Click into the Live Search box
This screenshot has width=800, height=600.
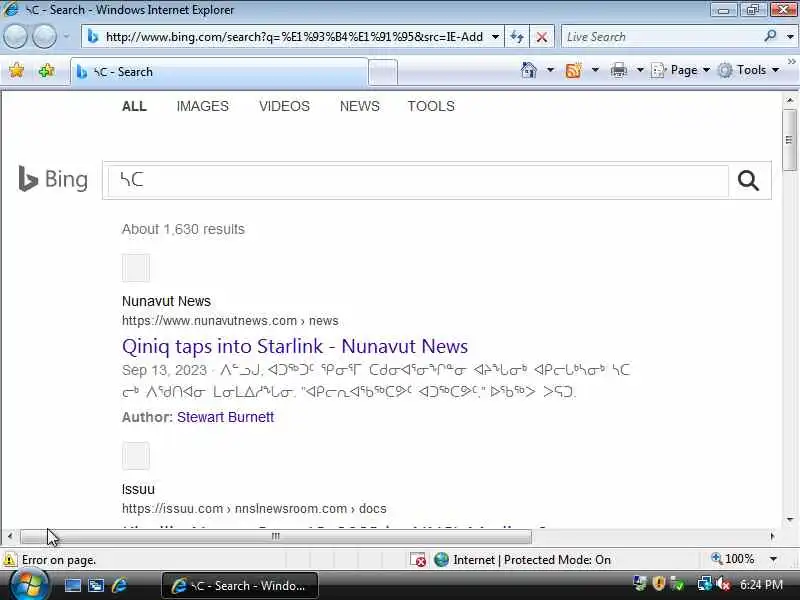[x=661, y=37]
